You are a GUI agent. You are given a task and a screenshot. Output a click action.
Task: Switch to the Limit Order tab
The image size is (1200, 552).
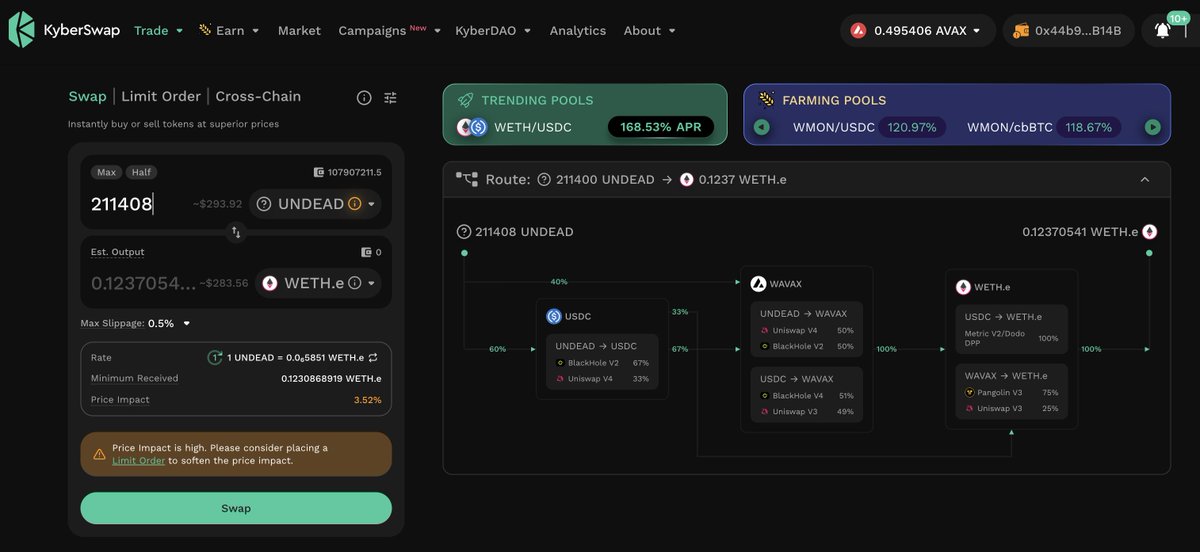(161, 96)
